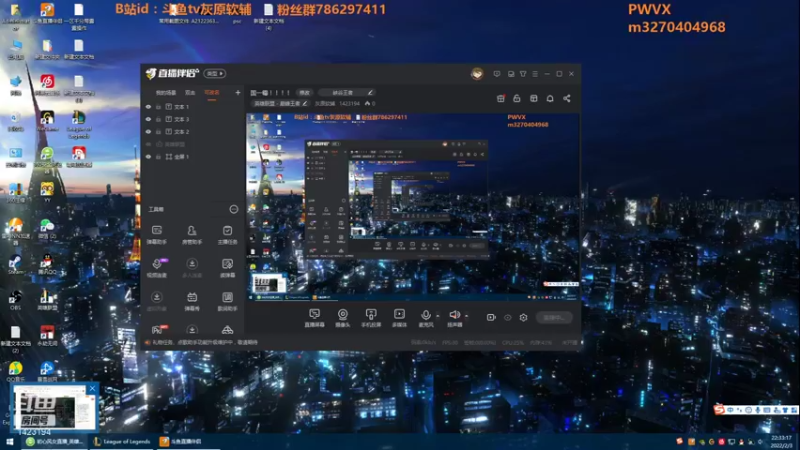The image size is (800, 450).
Task: Switch to the first scene tab
Action: [x=166, y=93]
